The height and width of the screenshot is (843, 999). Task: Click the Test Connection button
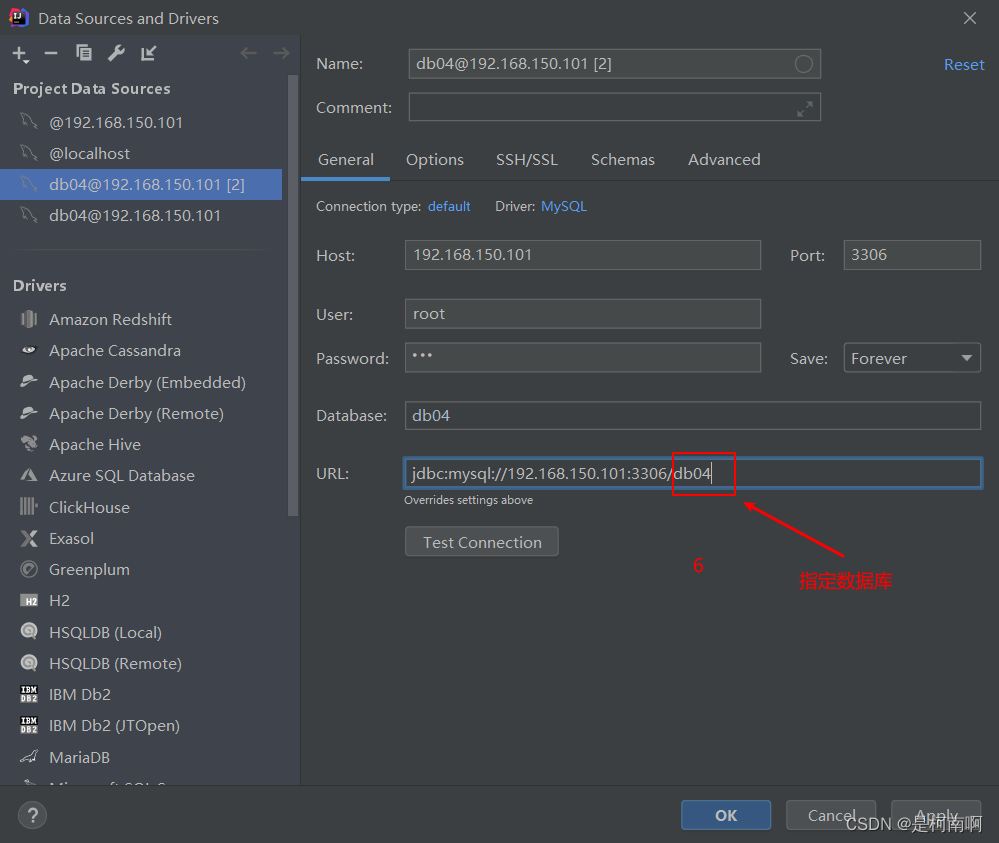pyautogui.click(x=481, y=541)
